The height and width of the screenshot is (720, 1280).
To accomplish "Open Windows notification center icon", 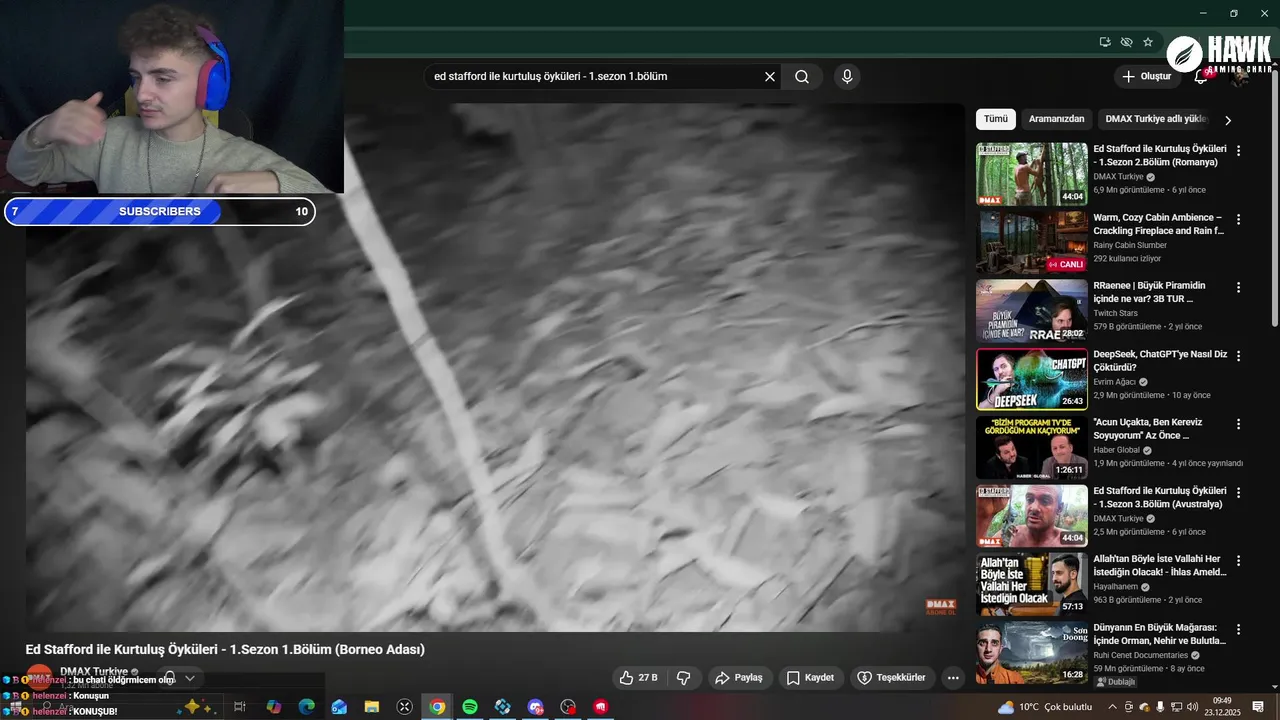I will [x=1258, y=707].
